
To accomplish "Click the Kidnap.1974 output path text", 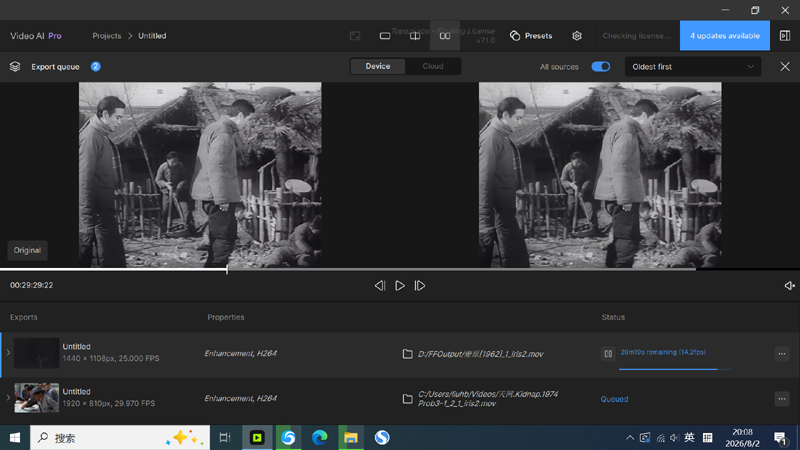I will point(488,398).
